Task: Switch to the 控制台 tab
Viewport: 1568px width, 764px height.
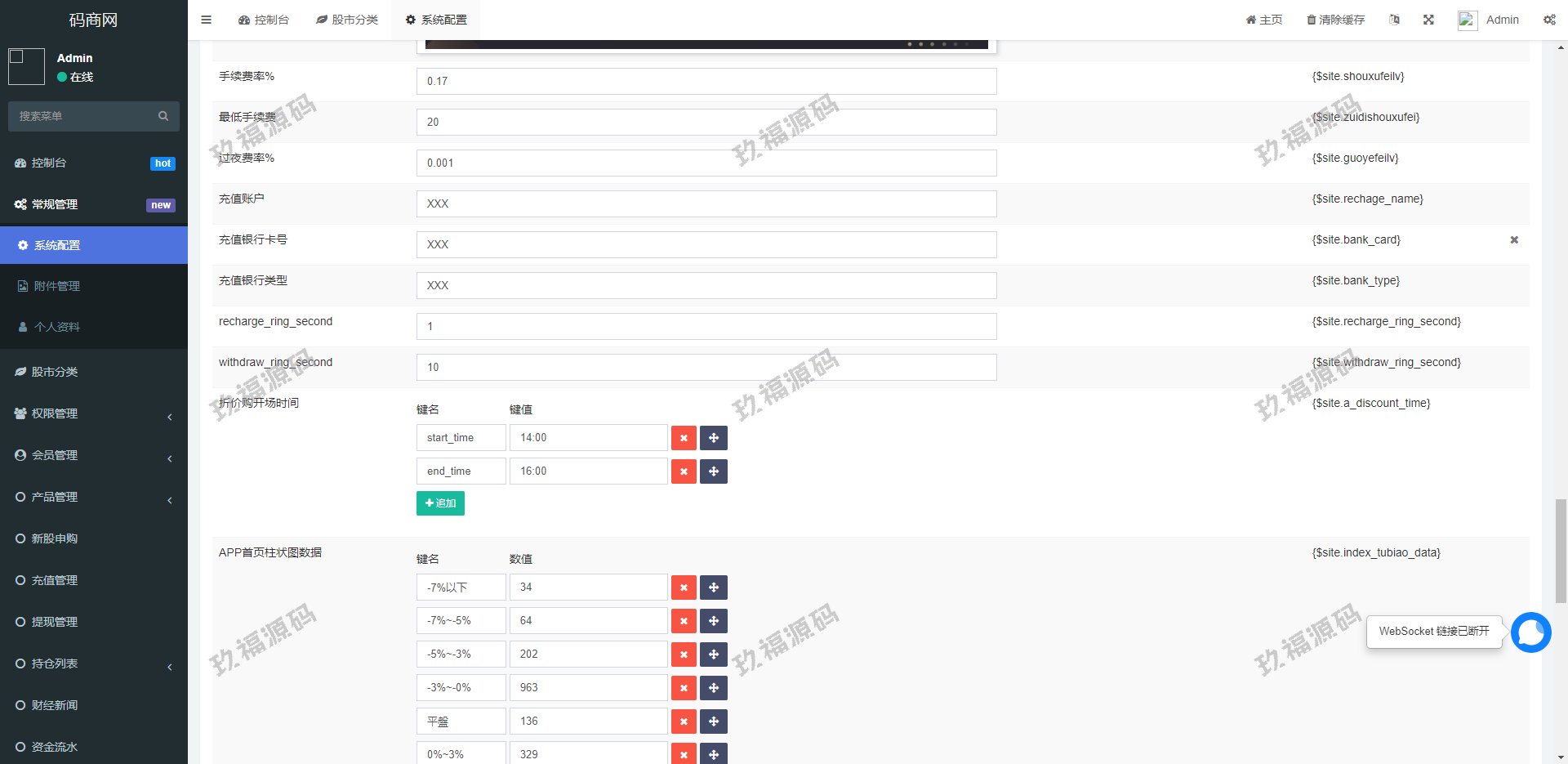Action: 264,20
